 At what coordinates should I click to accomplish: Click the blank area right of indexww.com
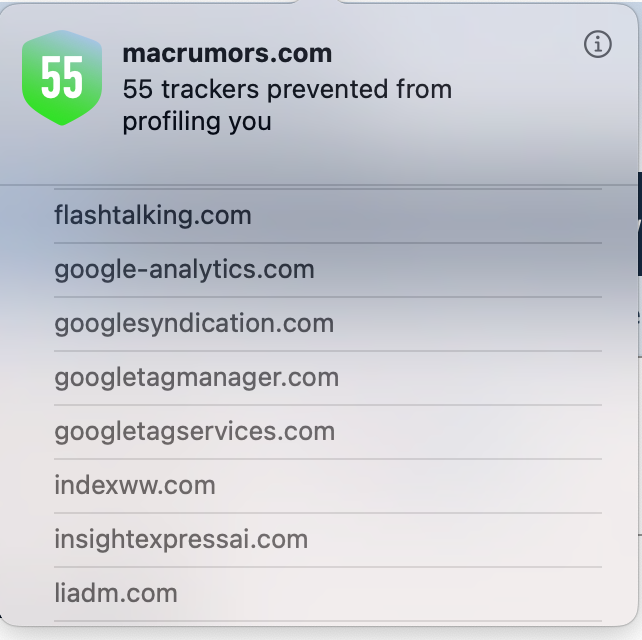click(409, 486)
